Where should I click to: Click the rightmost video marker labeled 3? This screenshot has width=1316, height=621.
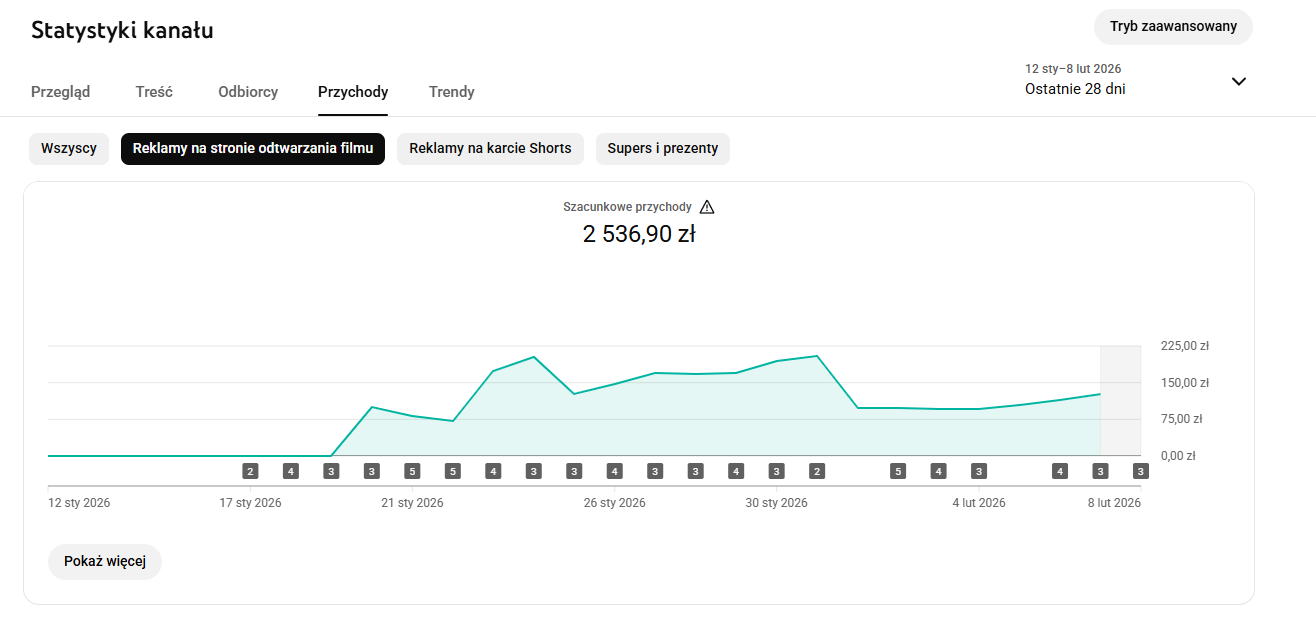click(x=1140, y=471)
